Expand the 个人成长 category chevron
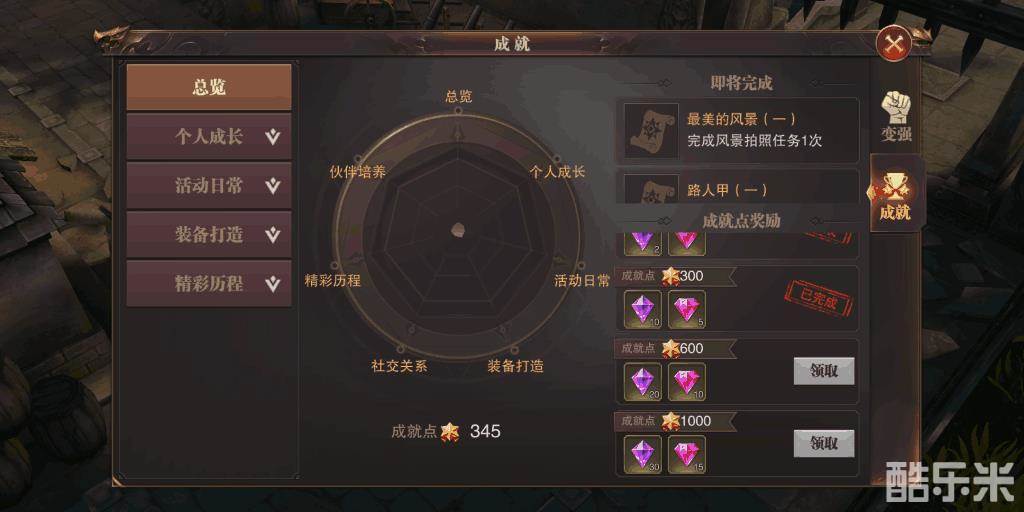 click(273, 137)
